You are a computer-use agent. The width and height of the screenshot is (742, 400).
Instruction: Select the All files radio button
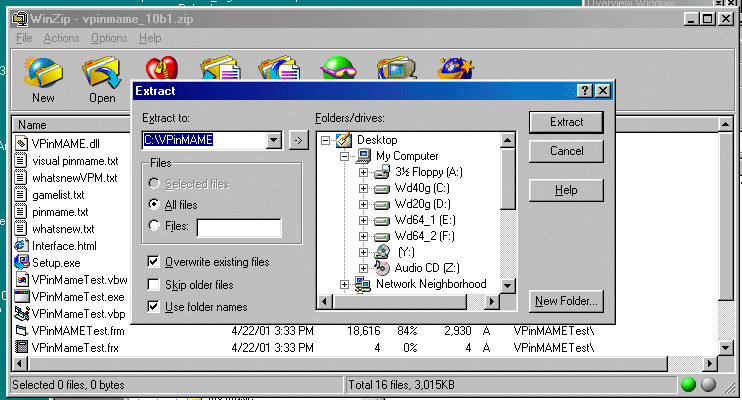point(153,204)
